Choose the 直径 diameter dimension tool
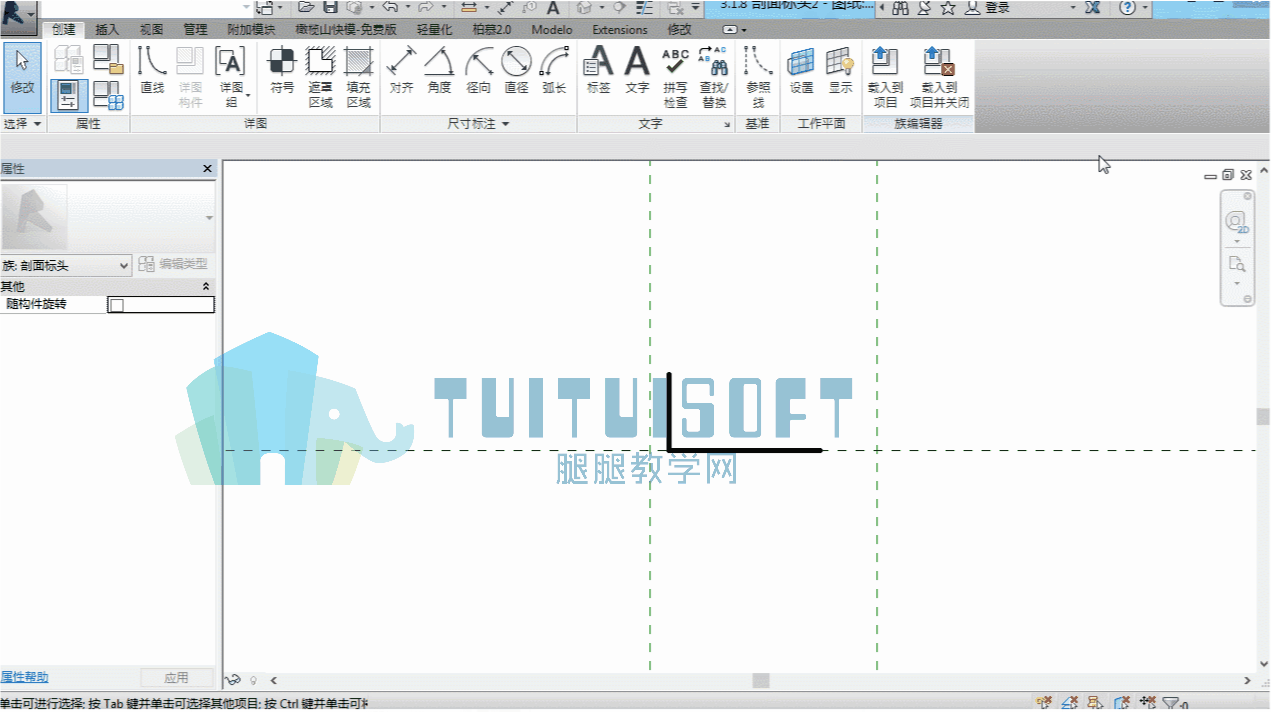Screen dimensions: 1271x712 tap(516, 70)
